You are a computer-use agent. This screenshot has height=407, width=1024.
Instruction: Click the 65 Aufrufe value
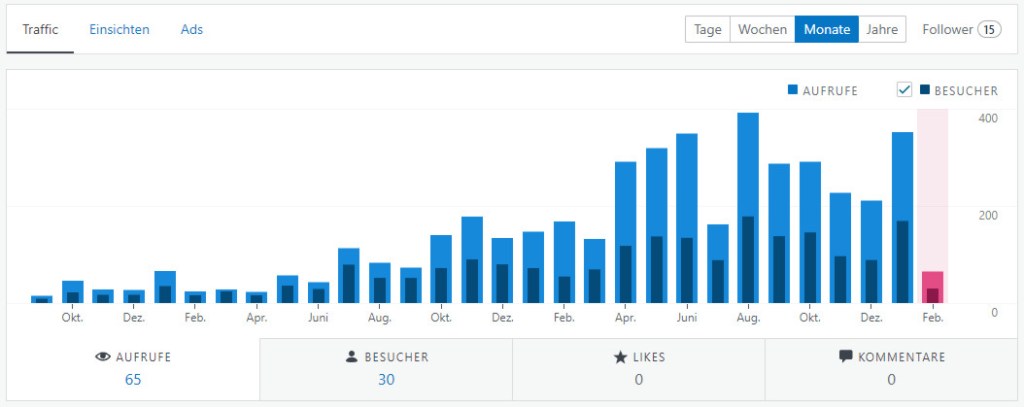[133, 379]
